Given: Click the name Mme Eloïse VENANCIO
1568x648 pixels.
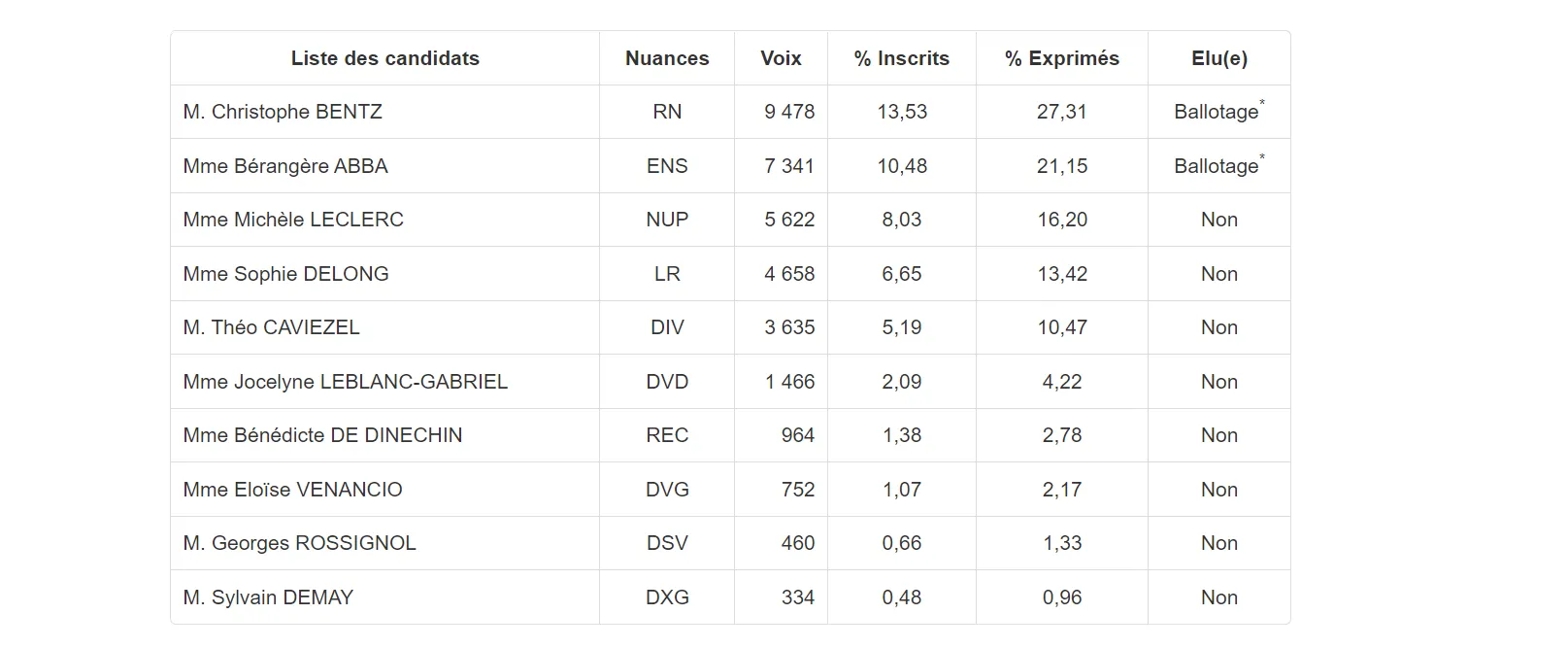Looking at the screenshot, I should (x=292, y=490).
